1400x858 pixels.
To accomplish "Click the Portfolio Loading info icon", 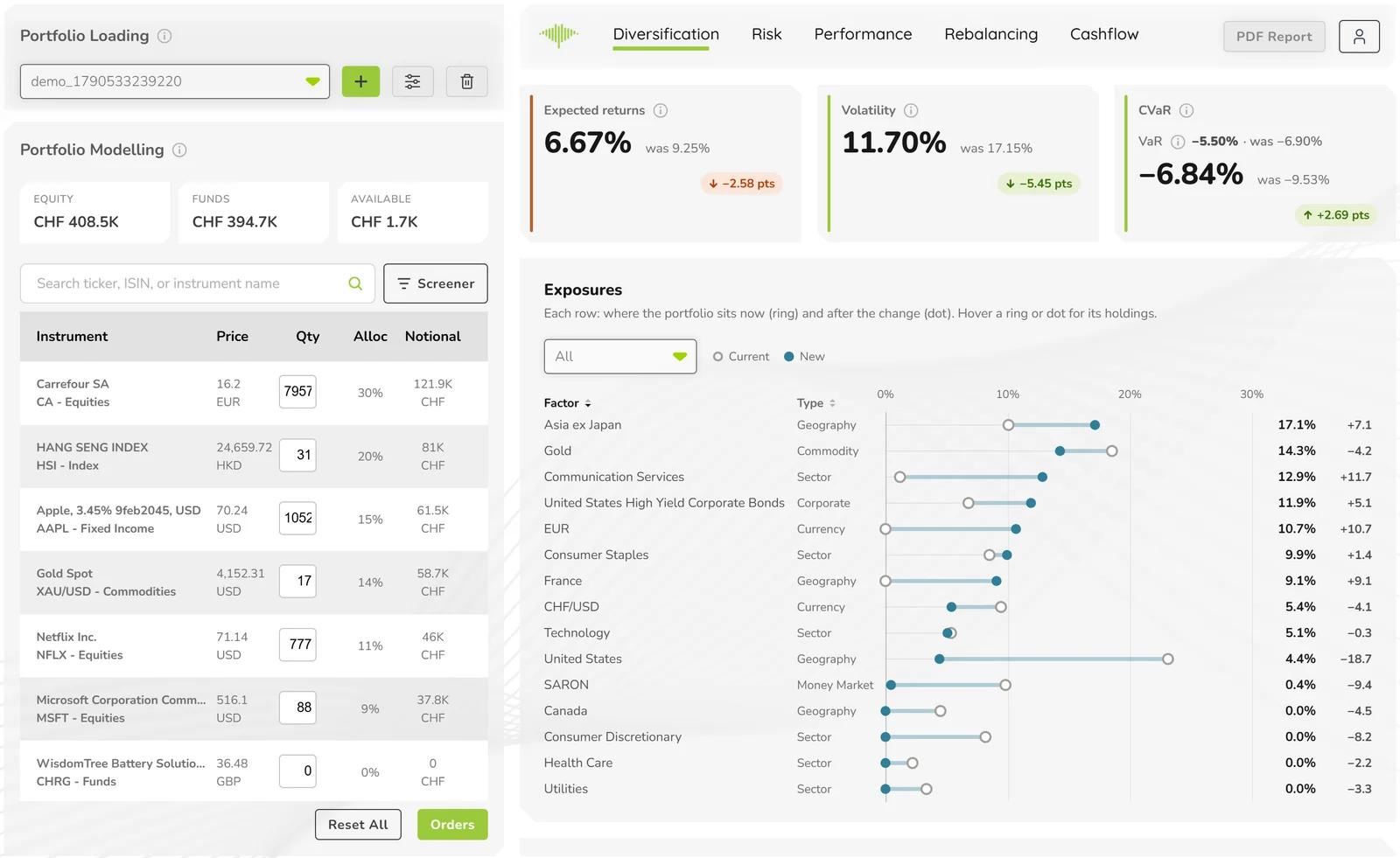I will pyautogui.click(x=164, y=36).
